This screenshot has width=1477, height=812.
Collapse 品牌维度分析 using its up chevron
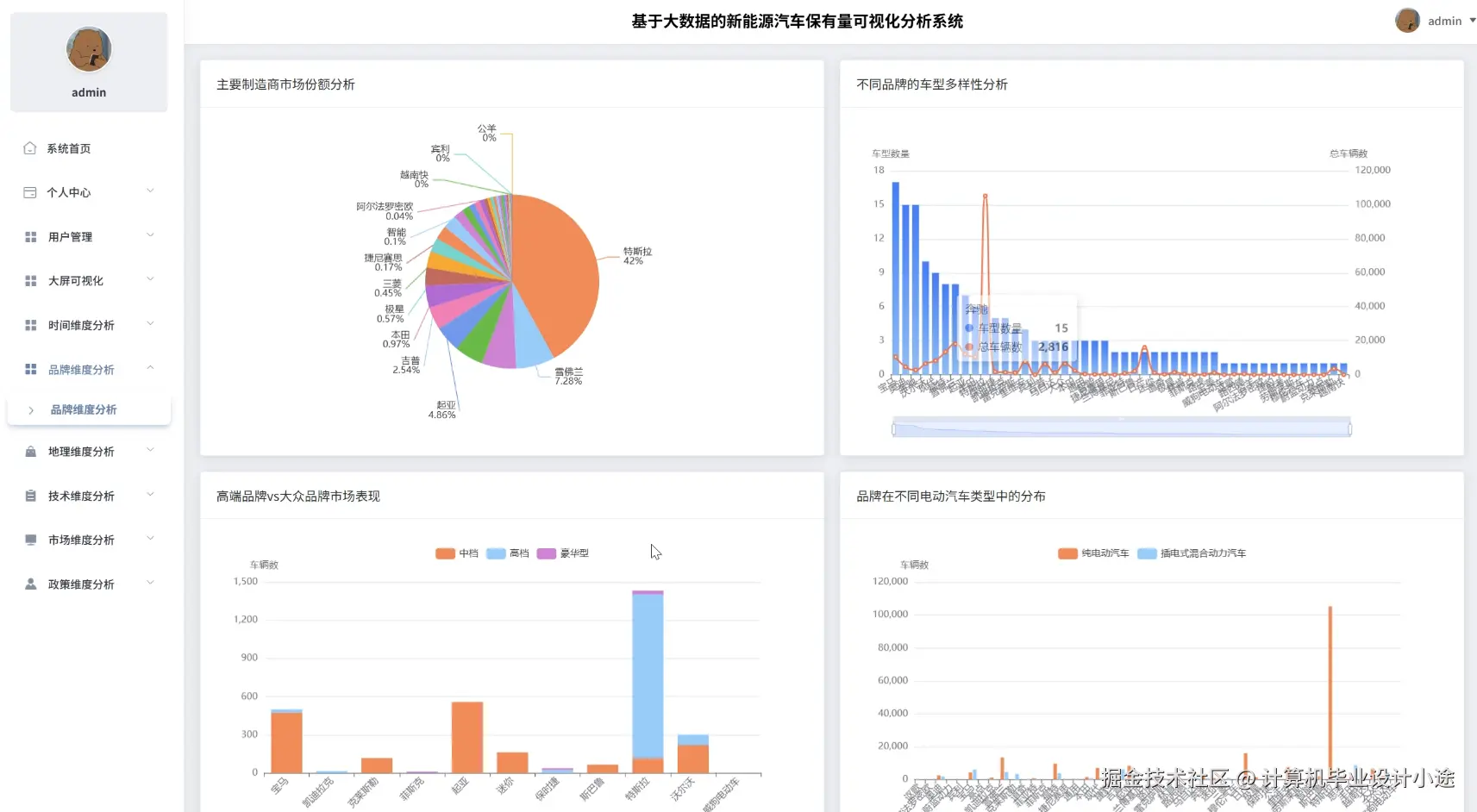click(x=150, y=368)
